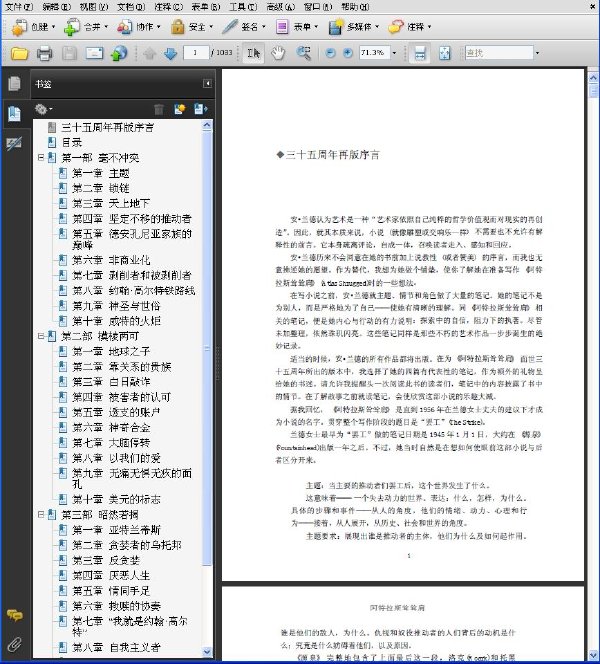Open the 注释 menu in menu bar
Image resolution: width=600 pixels, height=664 pixels.
pyautogui.click(x=169, y=6)
